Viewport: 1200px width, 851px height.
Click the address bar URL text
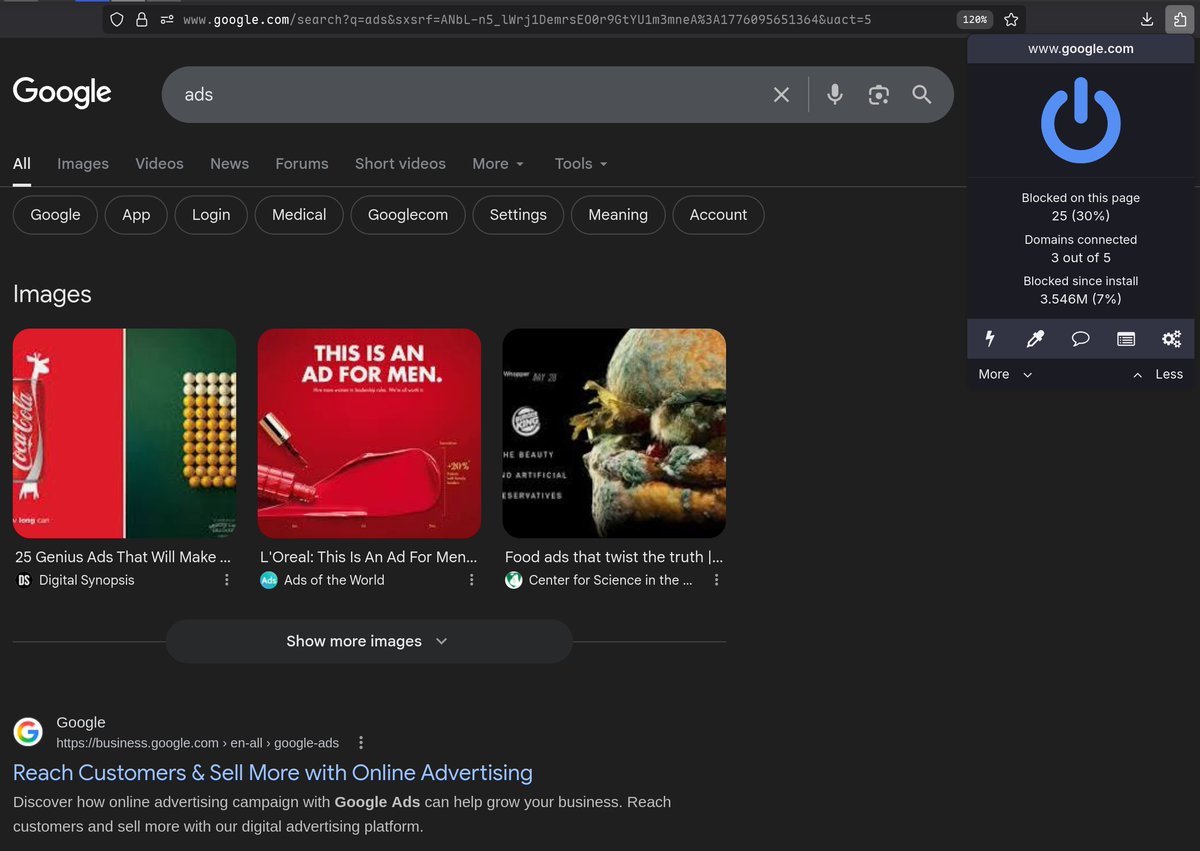(x=527, y=19)
